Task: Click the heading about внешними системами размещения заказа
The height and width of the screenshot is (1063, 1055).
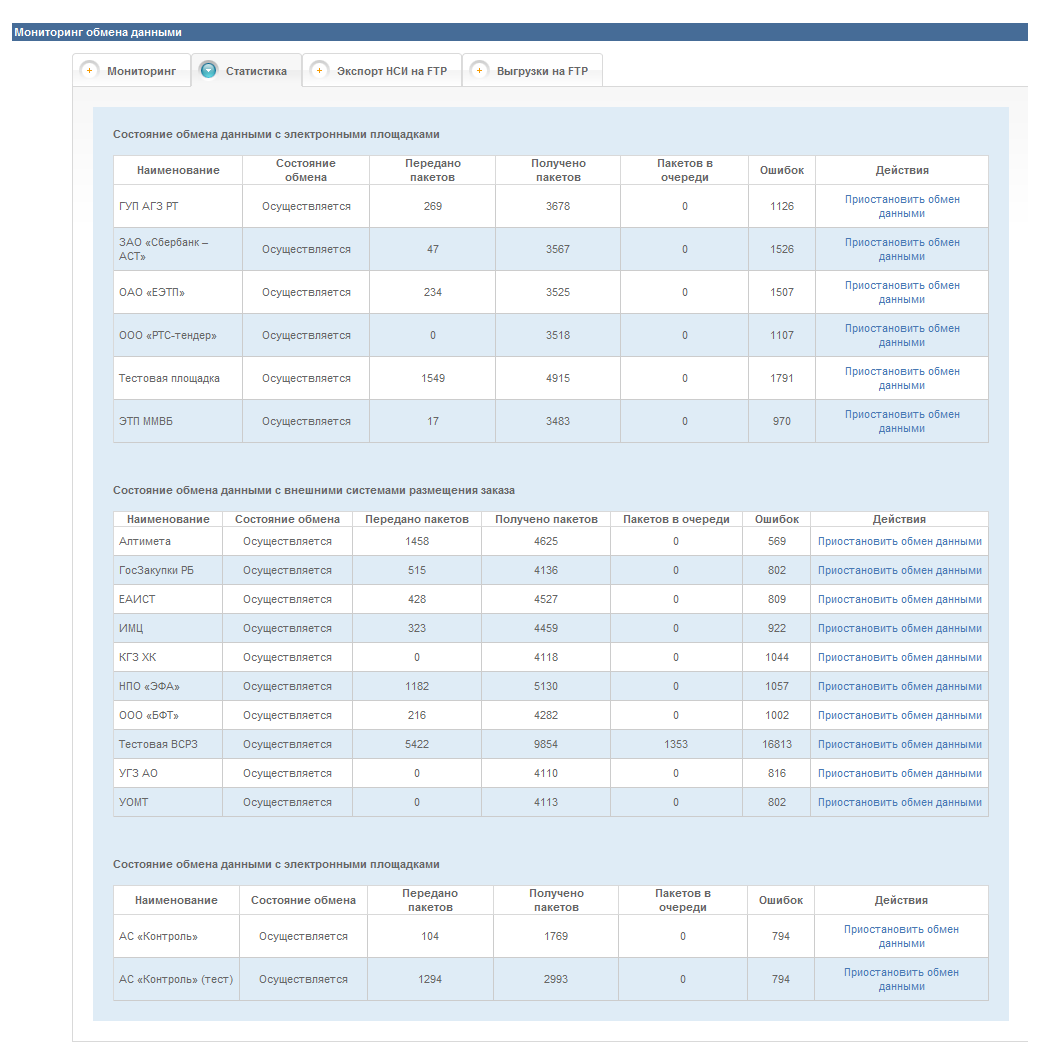Action: click(314, 490)
